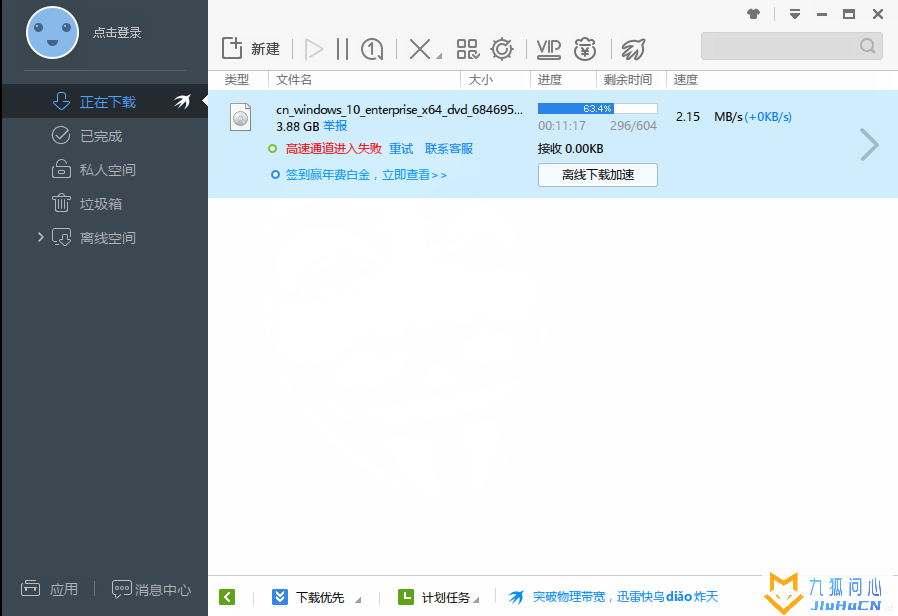
Task: Click the 296/604 resource count
Action: (x=633, y=126)
